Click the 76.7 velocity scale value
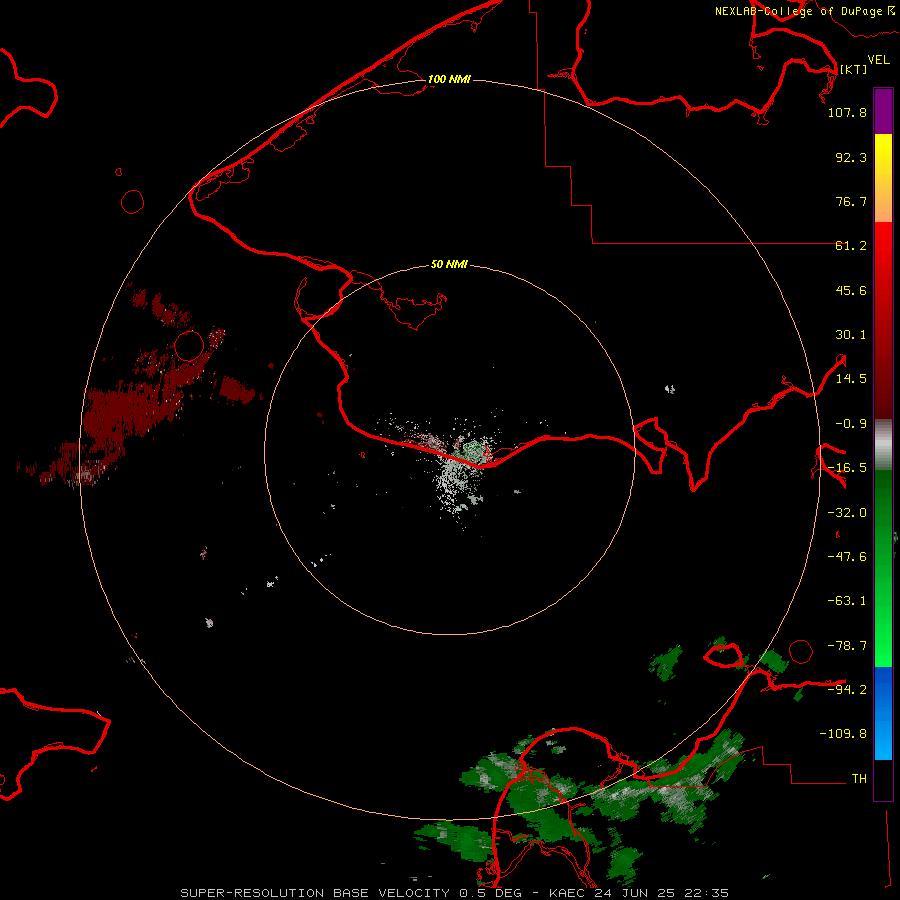900x900 pixels. 851,201
